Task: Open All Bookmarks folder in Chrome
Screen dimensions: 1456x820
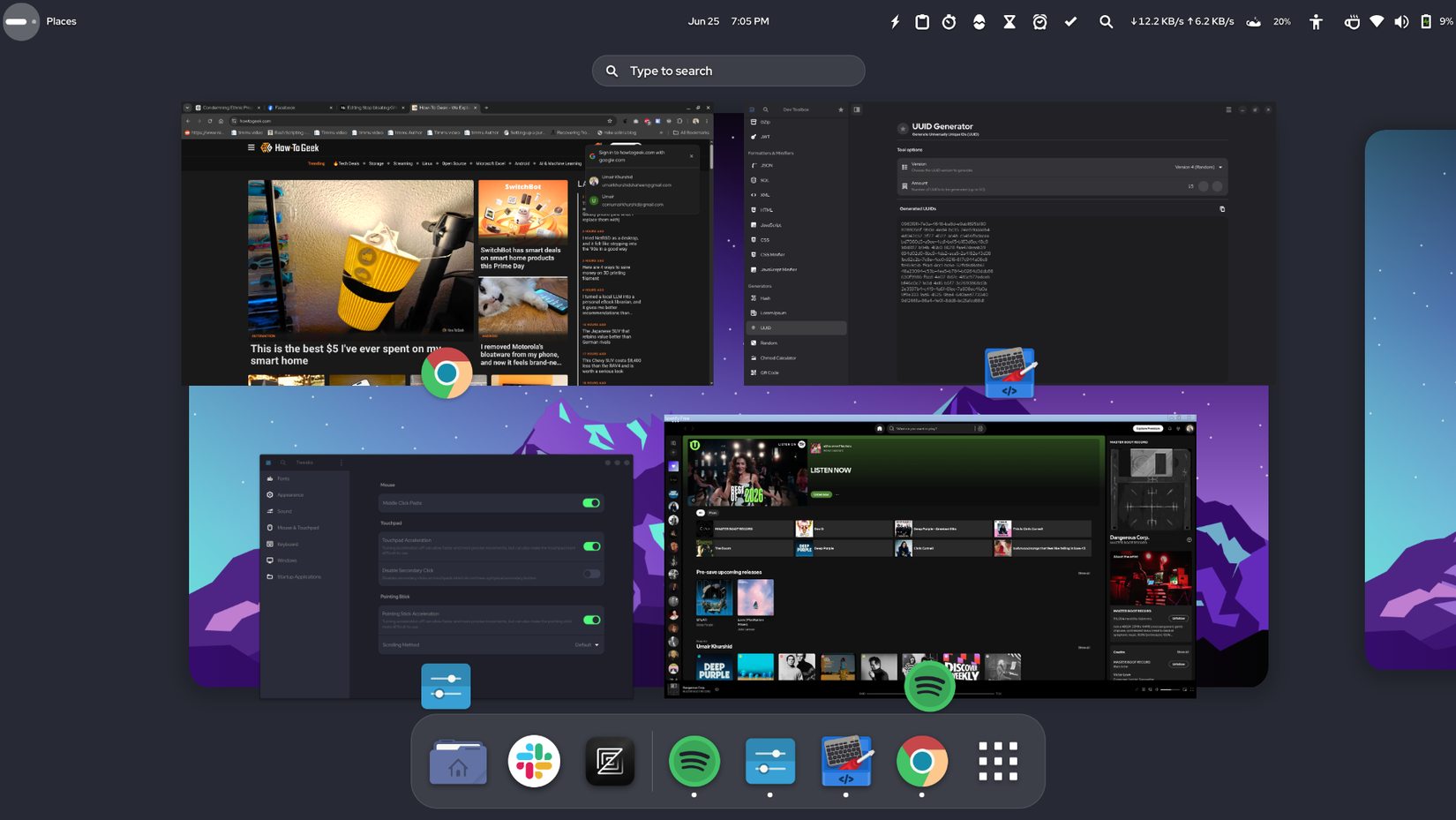Action: pyautogui.click(x=691, y=132)
